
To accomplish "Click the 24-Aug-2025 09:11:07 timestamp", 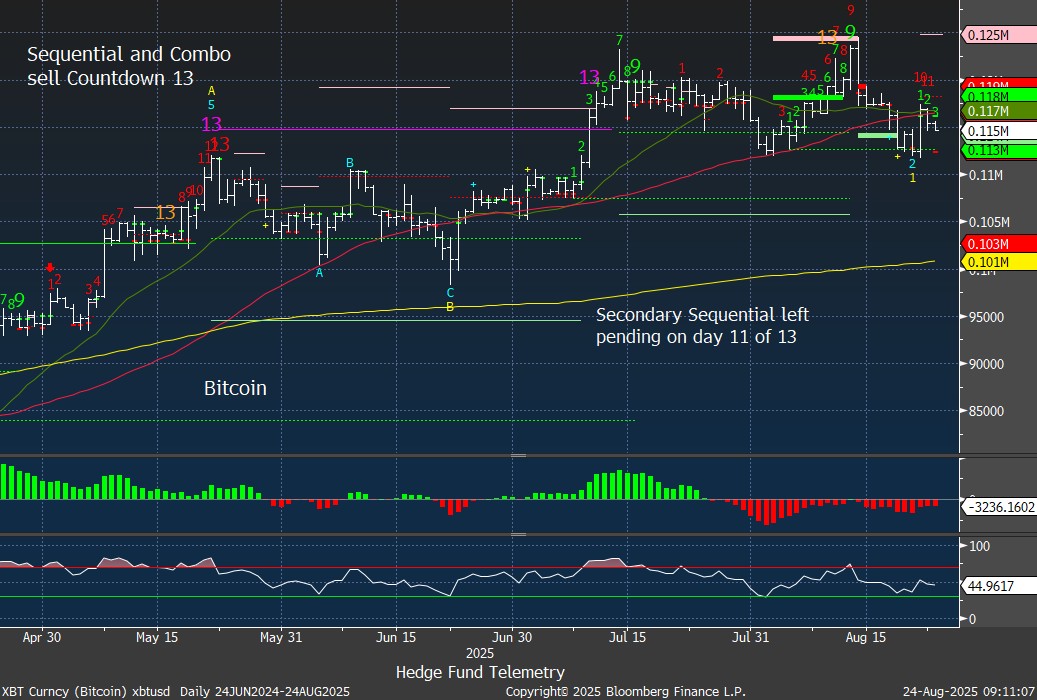I will pyautogui.click(x=969, y=691).
